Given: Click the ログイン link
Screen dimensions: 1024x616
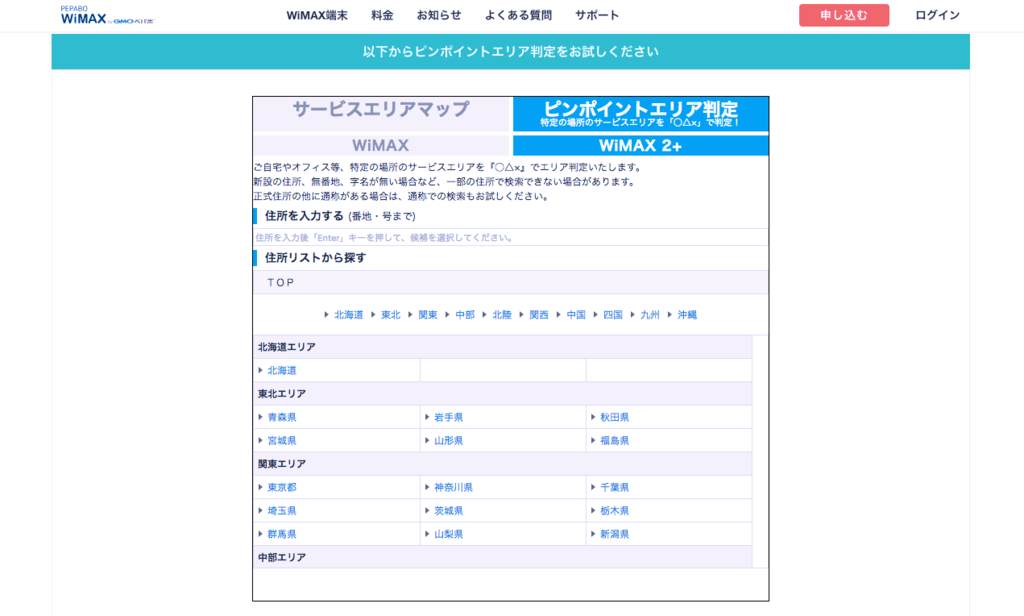Looking at the screenshot, I should (x=935, y=15).
